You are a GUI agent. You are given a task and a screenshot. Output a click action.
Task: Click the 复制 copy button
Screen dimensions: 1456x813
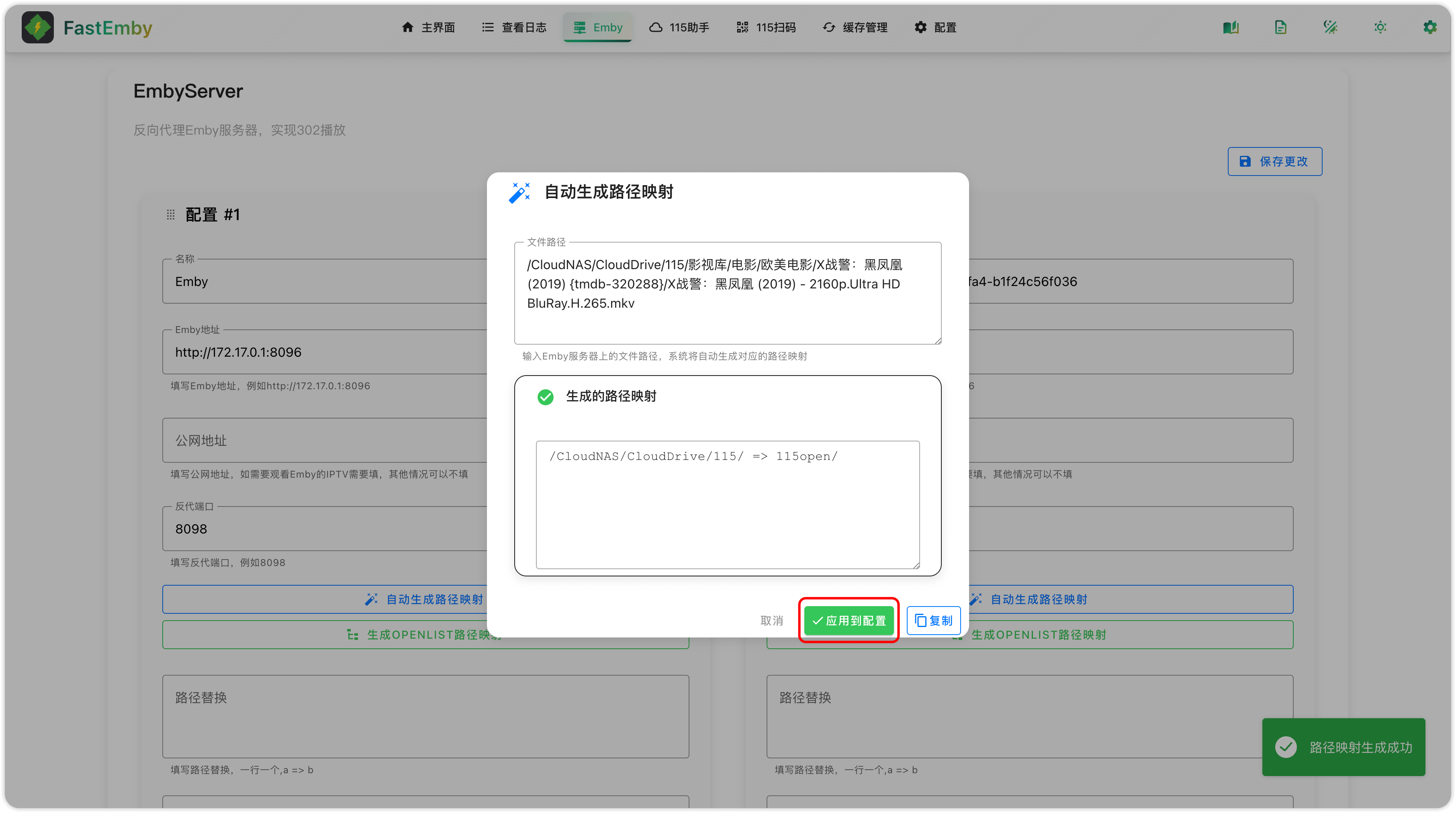click(933, 620)
